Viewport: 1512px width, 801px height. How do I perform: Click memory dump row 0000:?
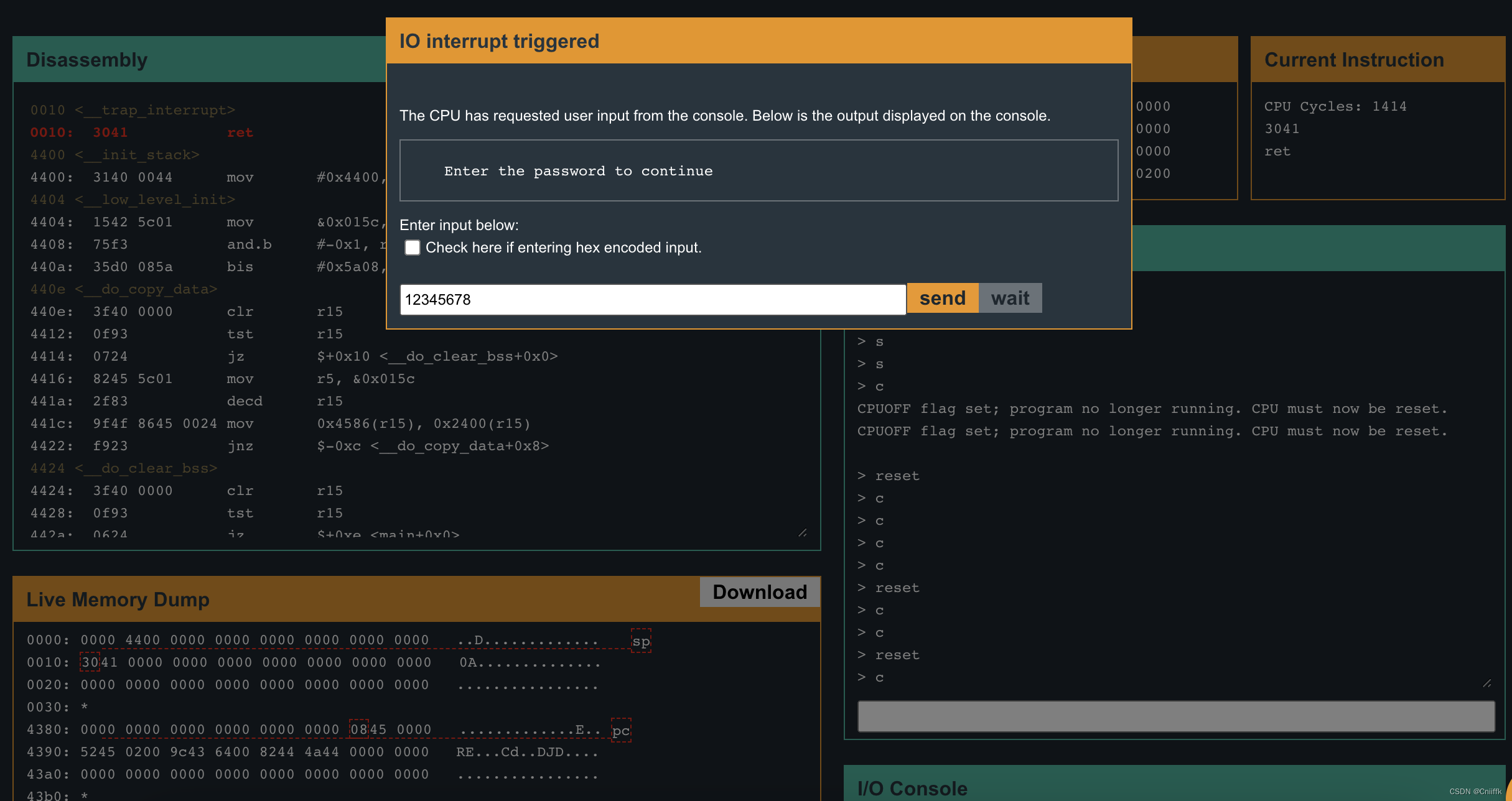(312, 640)
